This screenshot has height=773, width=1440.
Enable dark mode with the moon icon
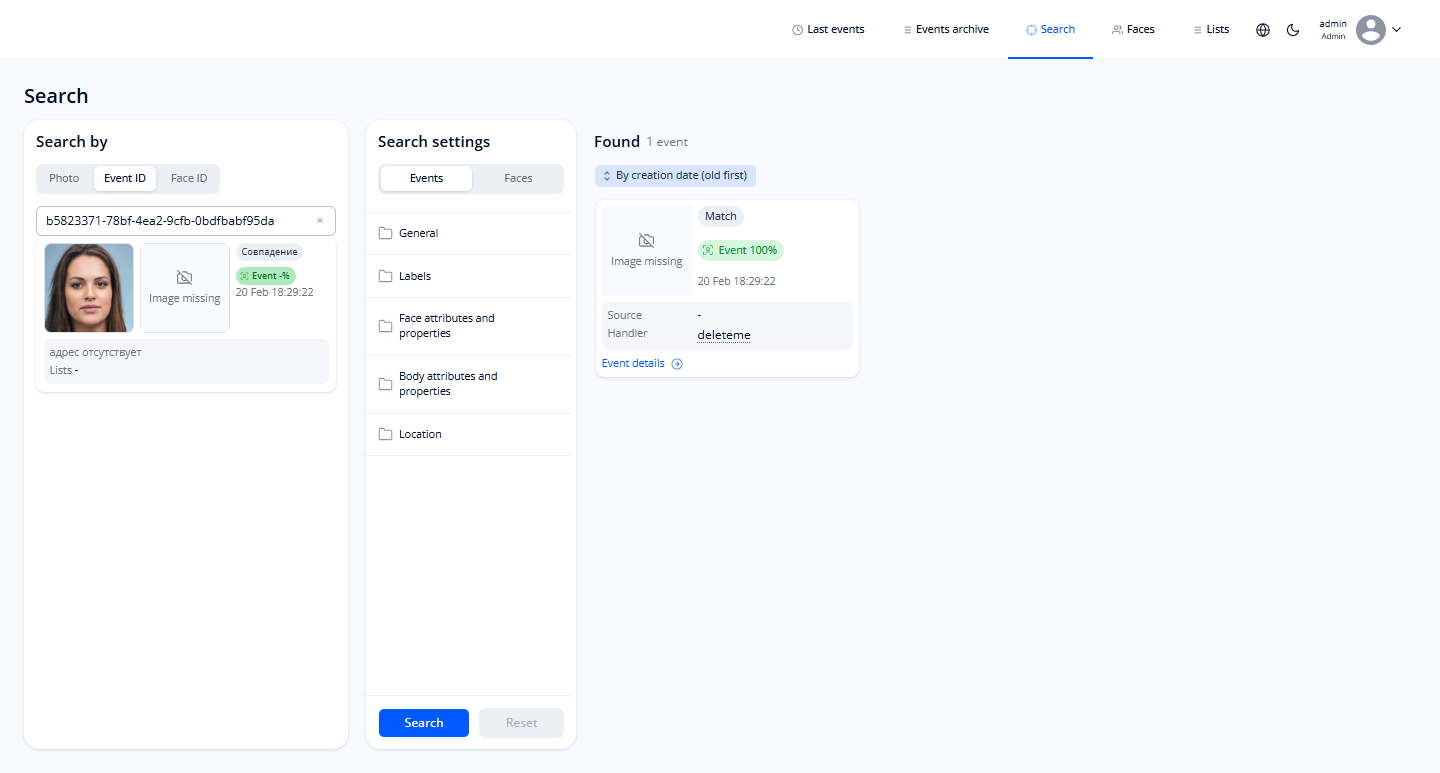click(x=1293, y=30)
